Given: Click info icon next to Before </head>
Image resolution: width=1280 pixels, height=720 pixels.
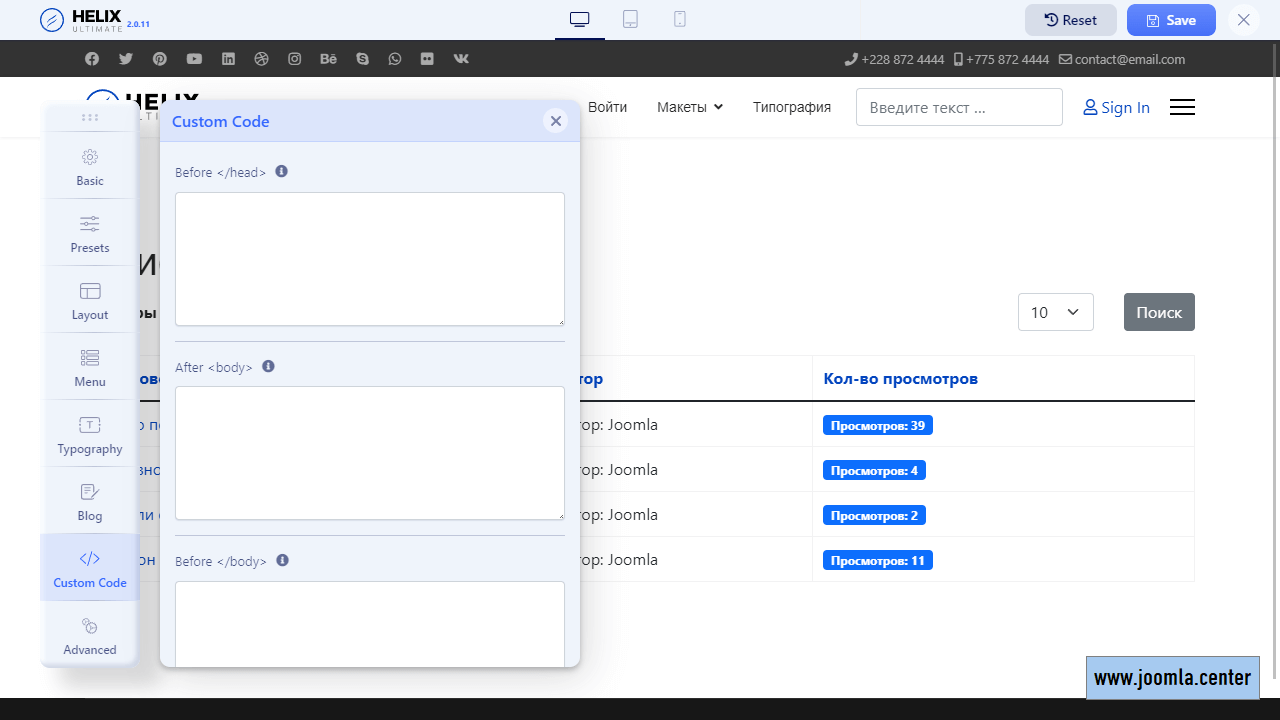Looking at the screenshot, I should click(282, 172).
